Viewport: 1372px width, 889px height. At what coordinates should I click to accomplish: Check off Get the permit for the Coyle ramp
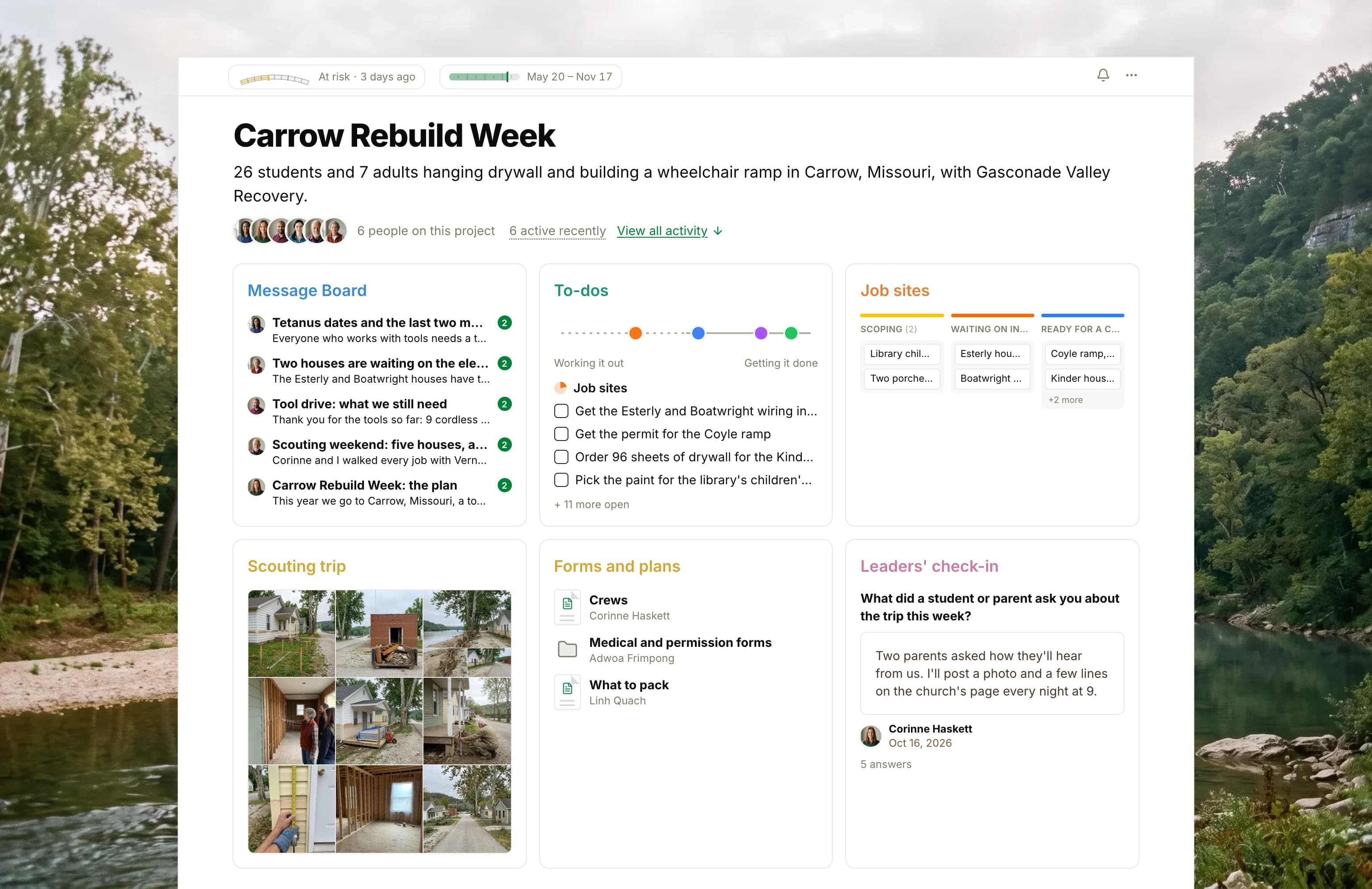tap(561, 434)
